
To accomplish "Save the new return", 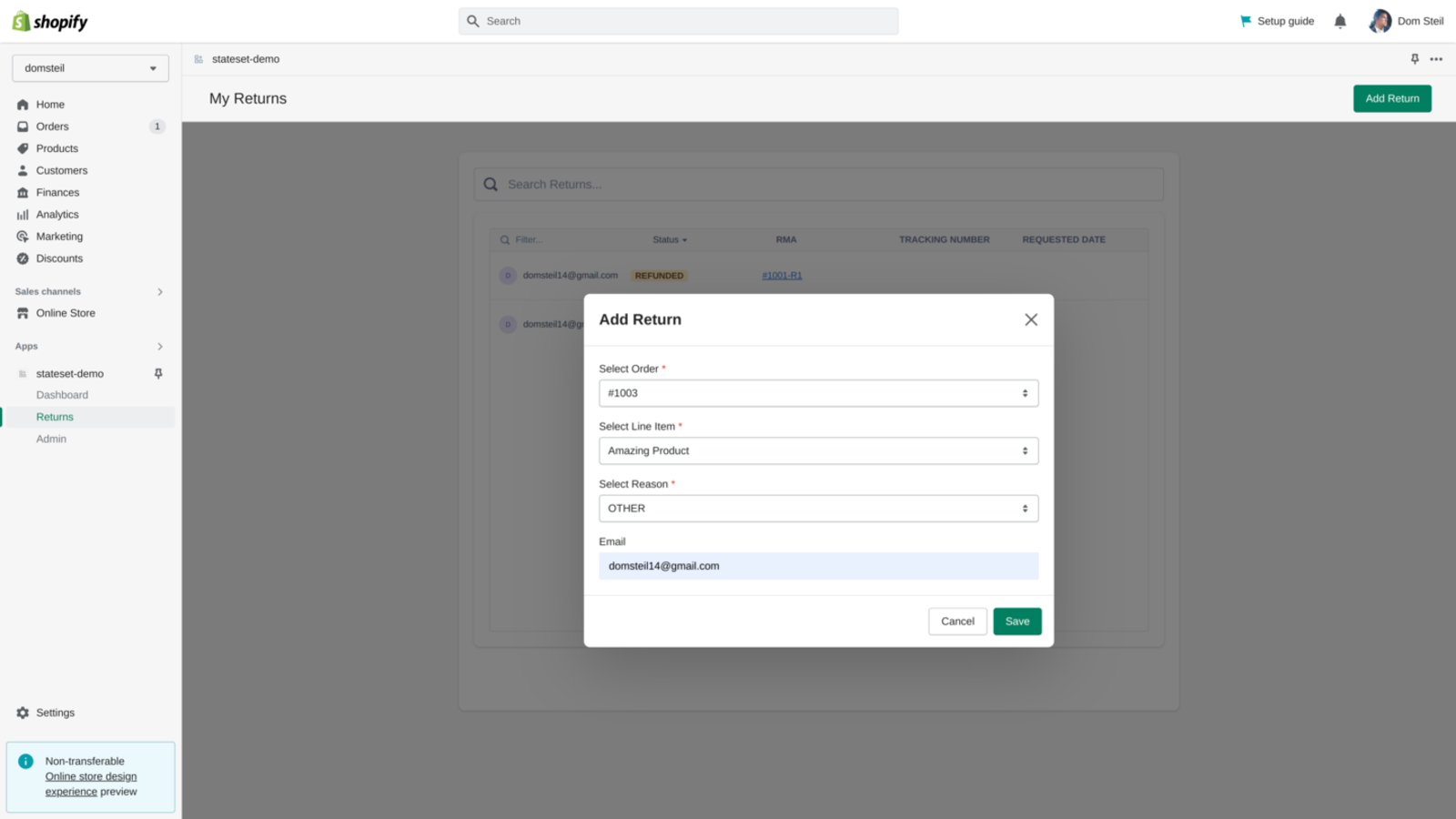I will 1016,621.
